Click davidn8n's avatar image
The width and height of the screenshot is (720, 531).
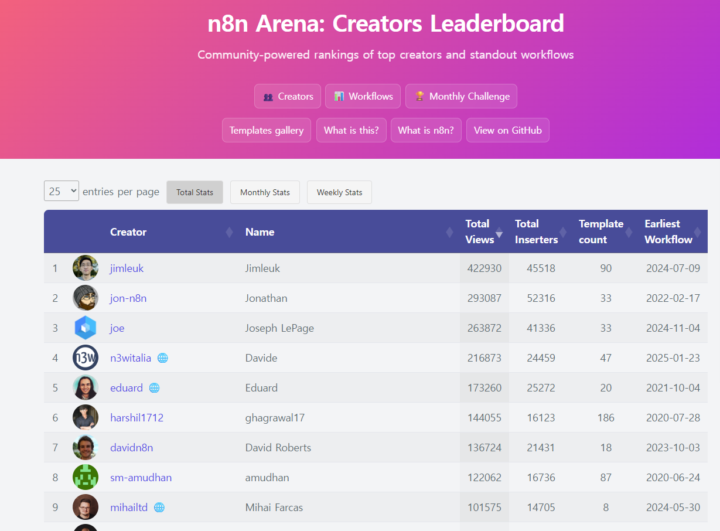click(x=85, y=447)
